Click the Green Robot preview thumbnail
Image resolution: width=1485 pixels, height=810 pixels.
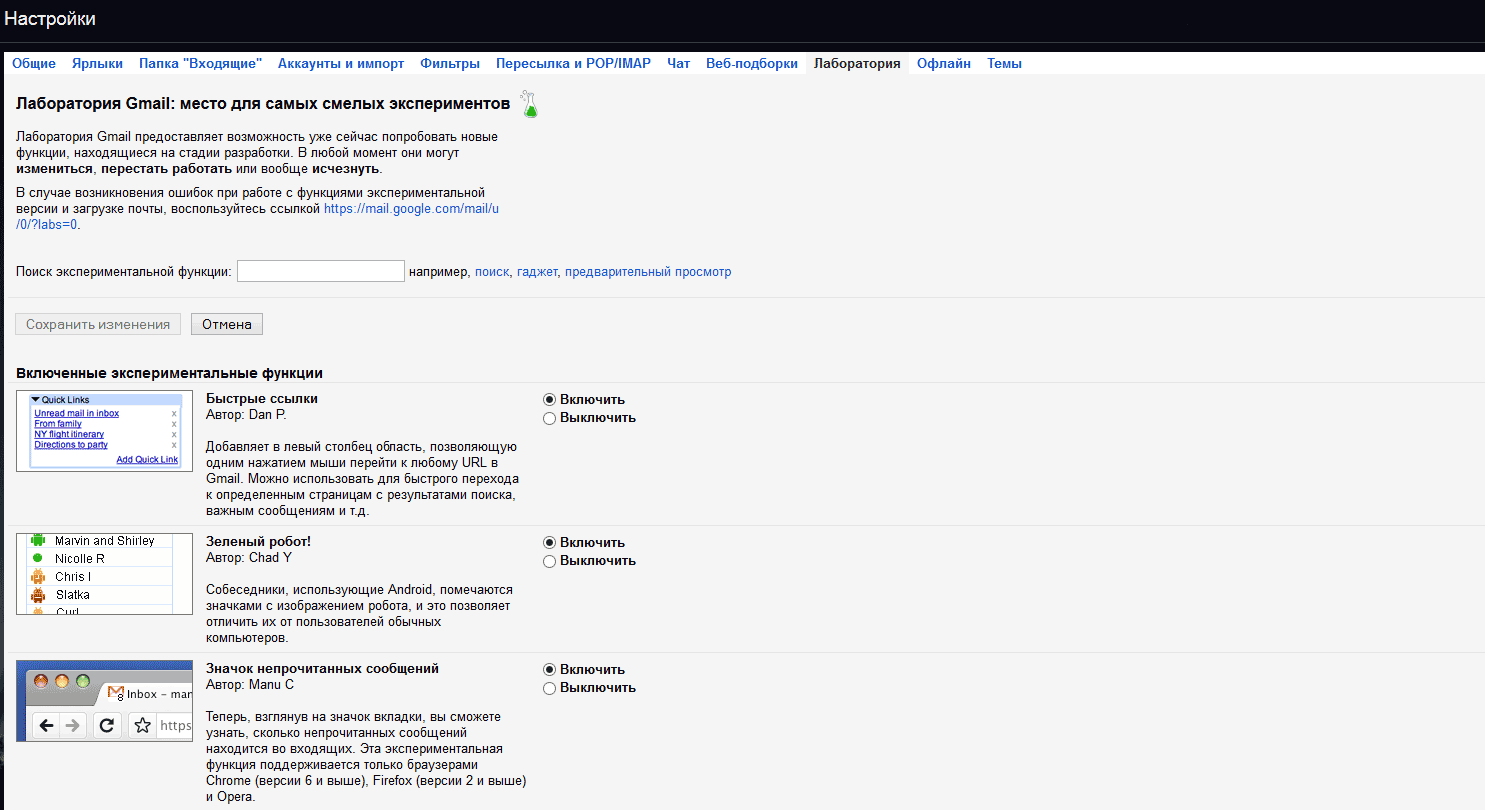[105, 574]
